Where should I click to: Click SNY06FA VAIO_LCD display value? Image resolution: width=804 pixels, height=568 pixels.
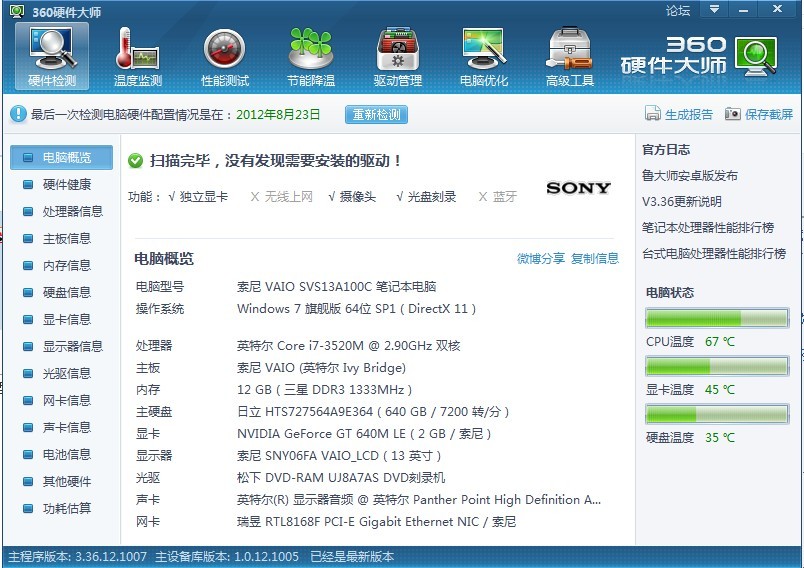pos(339,456)
